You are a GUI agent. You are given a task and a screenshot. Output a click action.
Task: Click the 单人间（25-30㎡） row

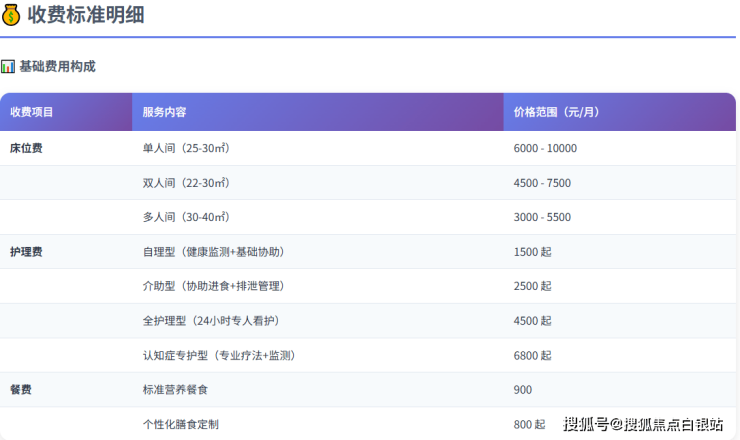tap(186, 148)
